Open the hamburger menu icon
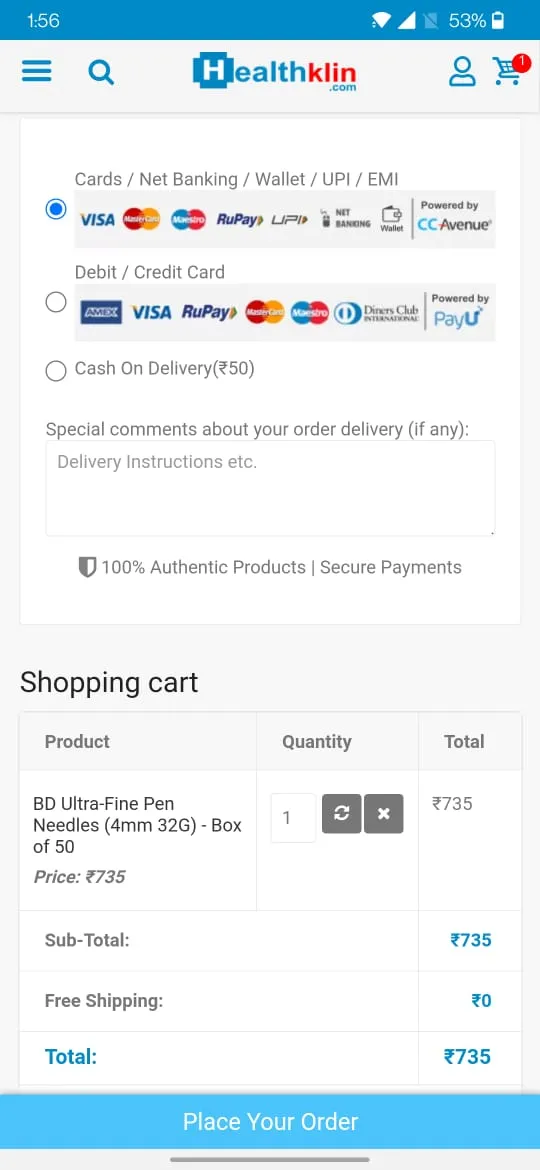The height and width of the screenshot is (1170, 540). click(37, 72)
